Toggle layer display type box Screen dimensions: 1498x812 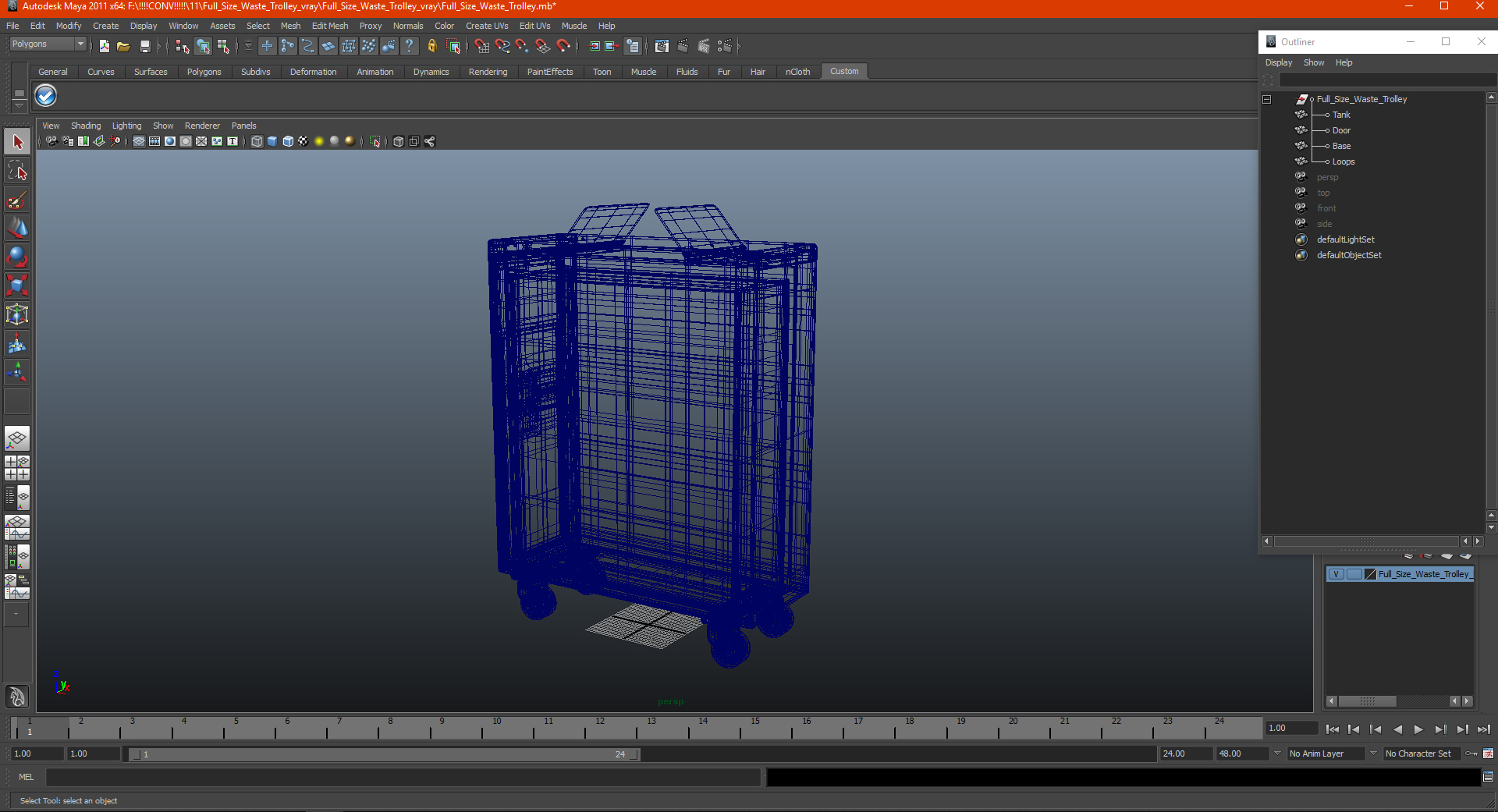(x=1354, y=574)
